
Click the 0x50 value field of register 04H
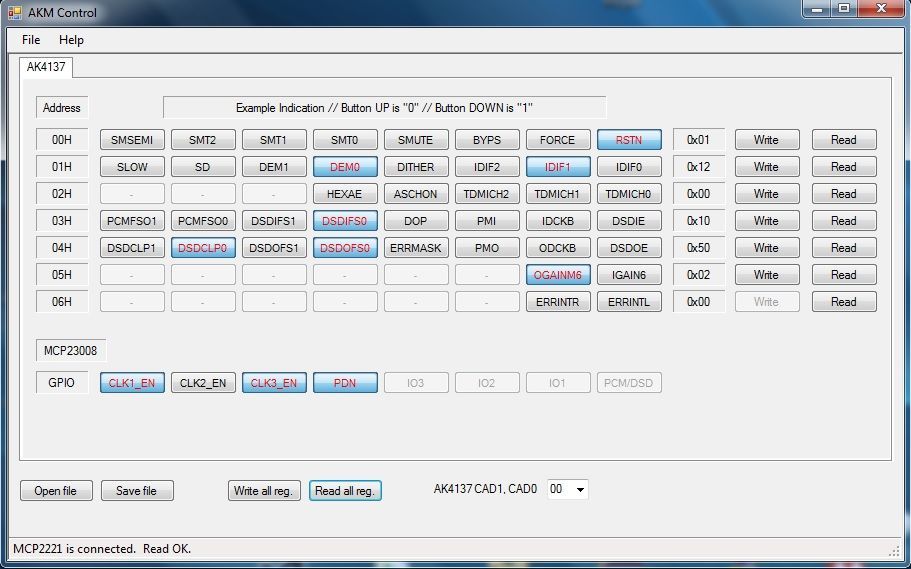(698, 248)
